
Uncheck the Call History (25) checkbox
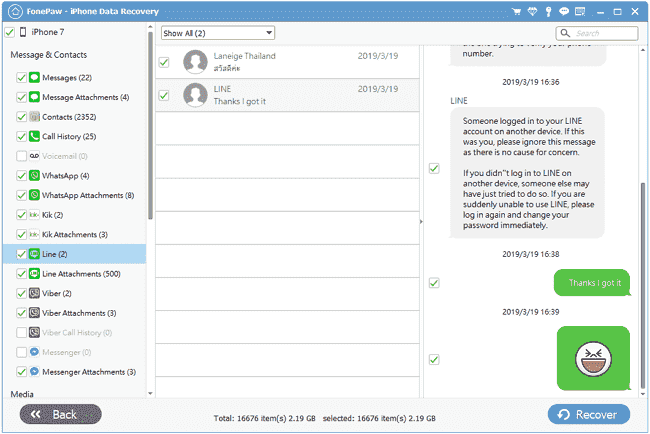(x=21, y=136)
